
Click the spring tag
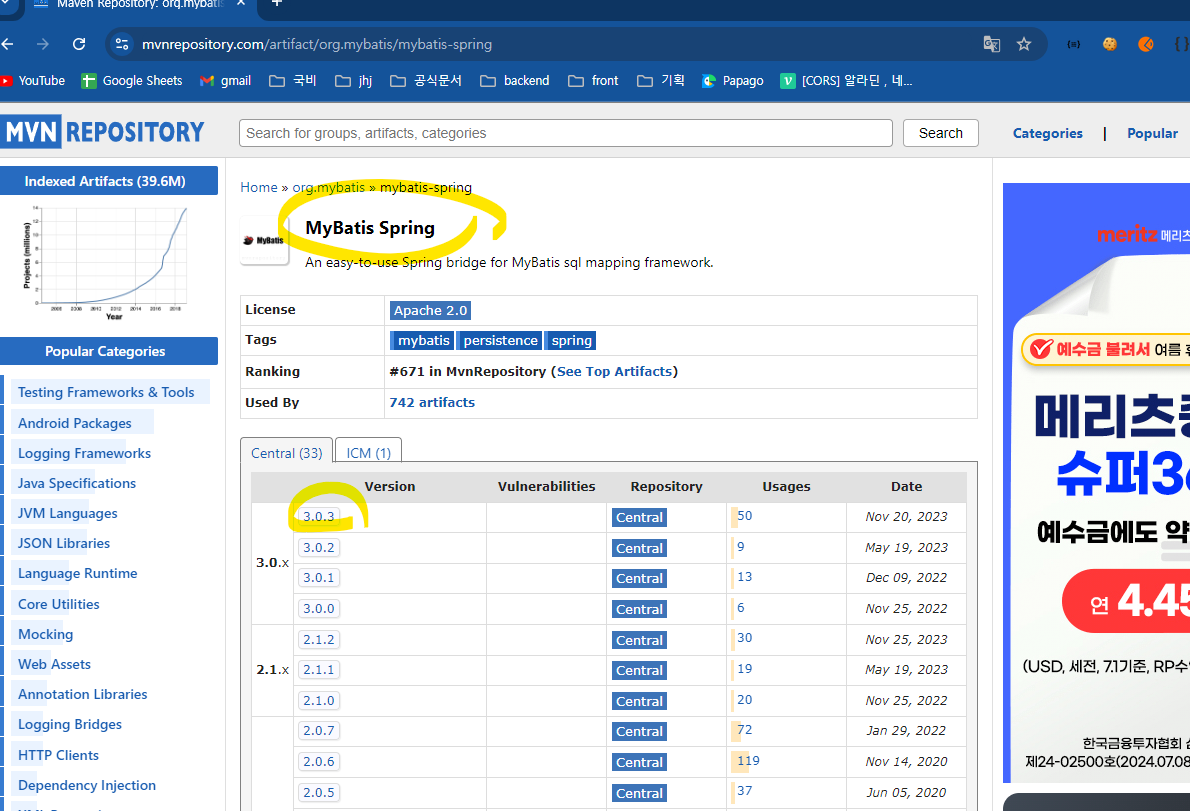pos(571,341)
